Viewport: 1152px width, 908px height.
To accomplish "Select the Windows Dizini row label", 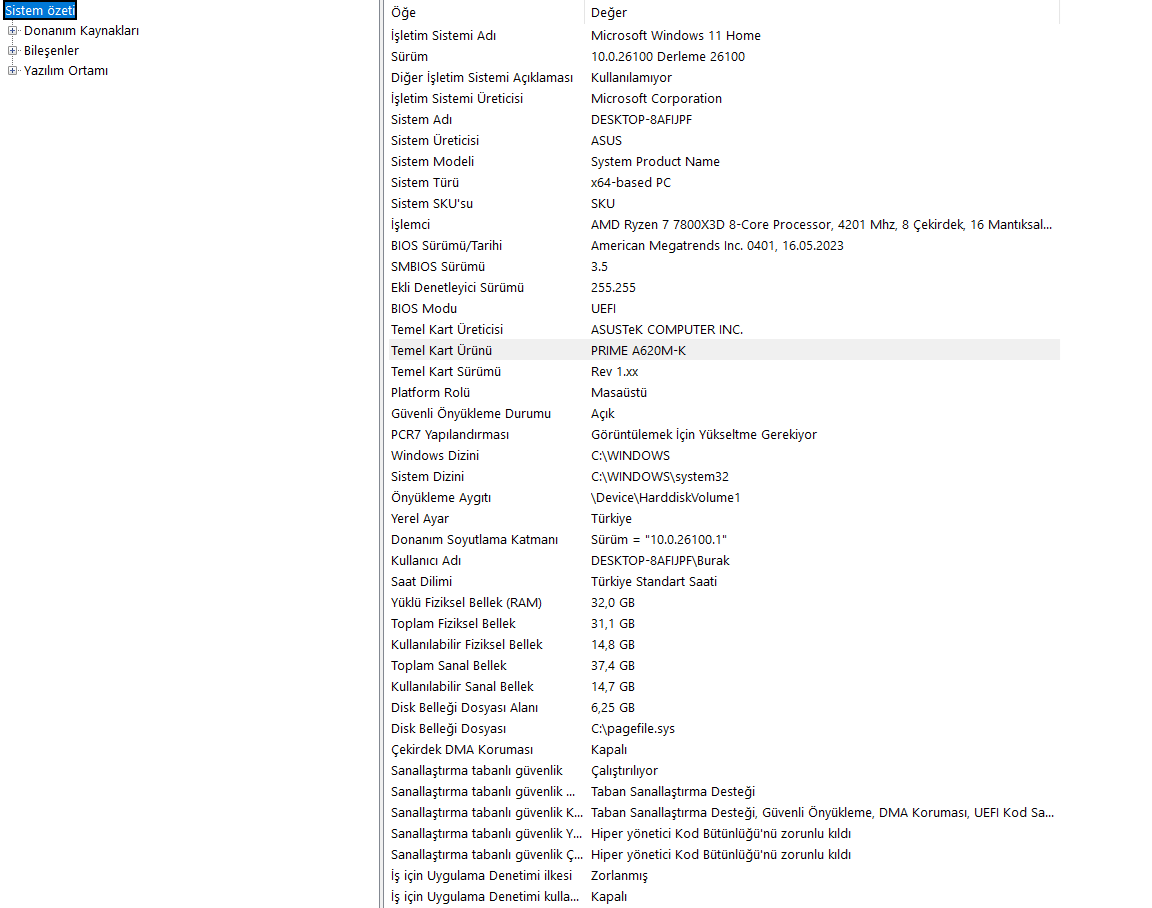I will [x=434, y=455].
